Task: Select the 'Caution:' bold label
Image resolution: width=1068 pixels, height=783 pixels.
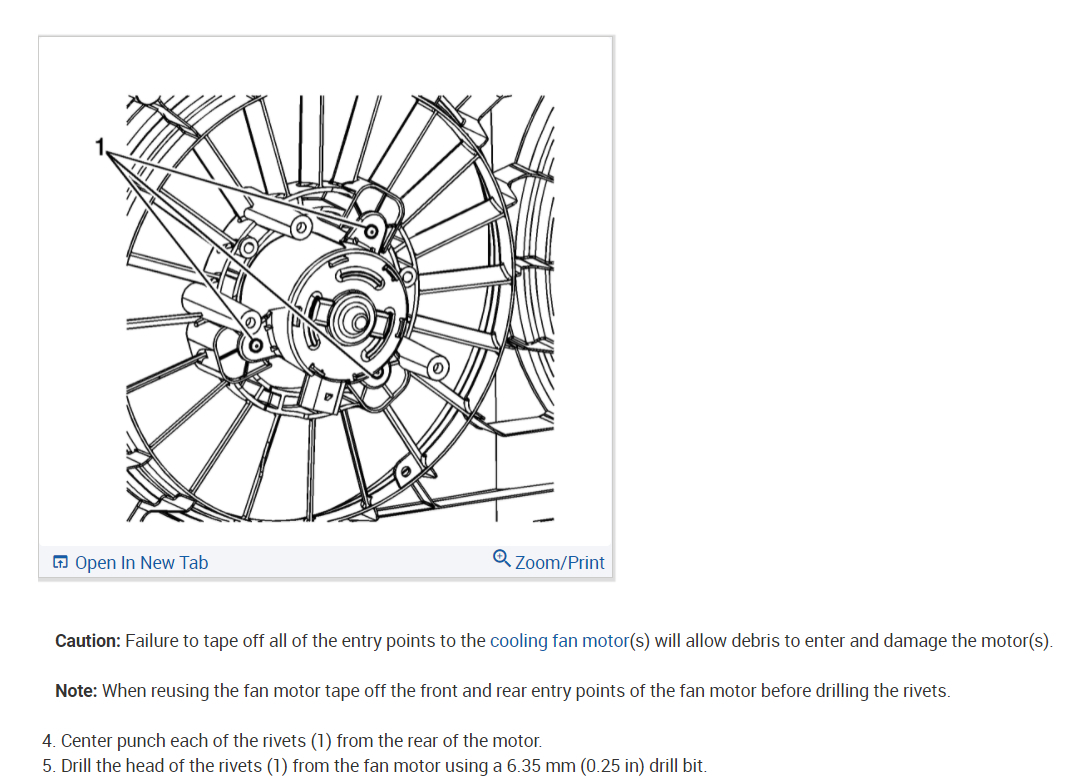Action: [x=88, y=641]
